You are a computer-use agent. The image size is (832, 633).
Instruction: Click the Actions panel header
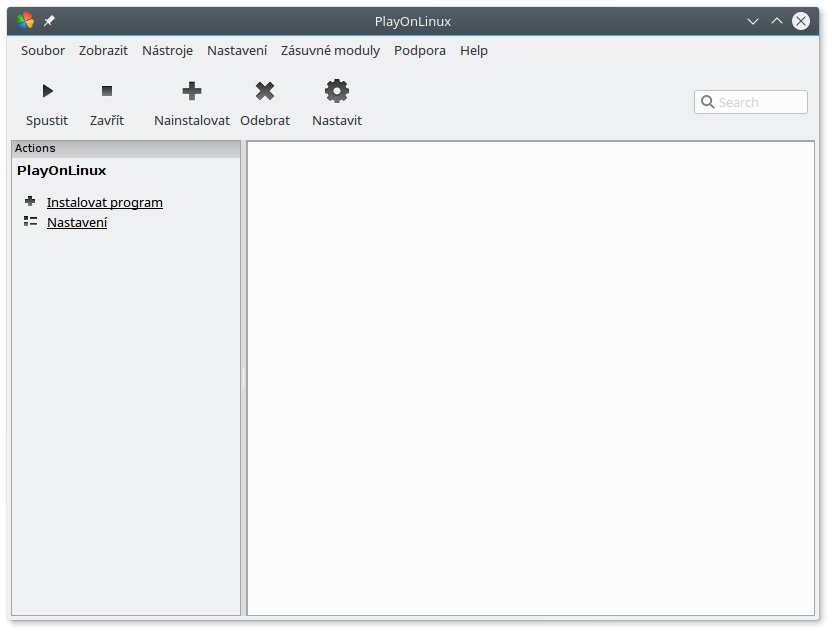click(x=126, y=149)
